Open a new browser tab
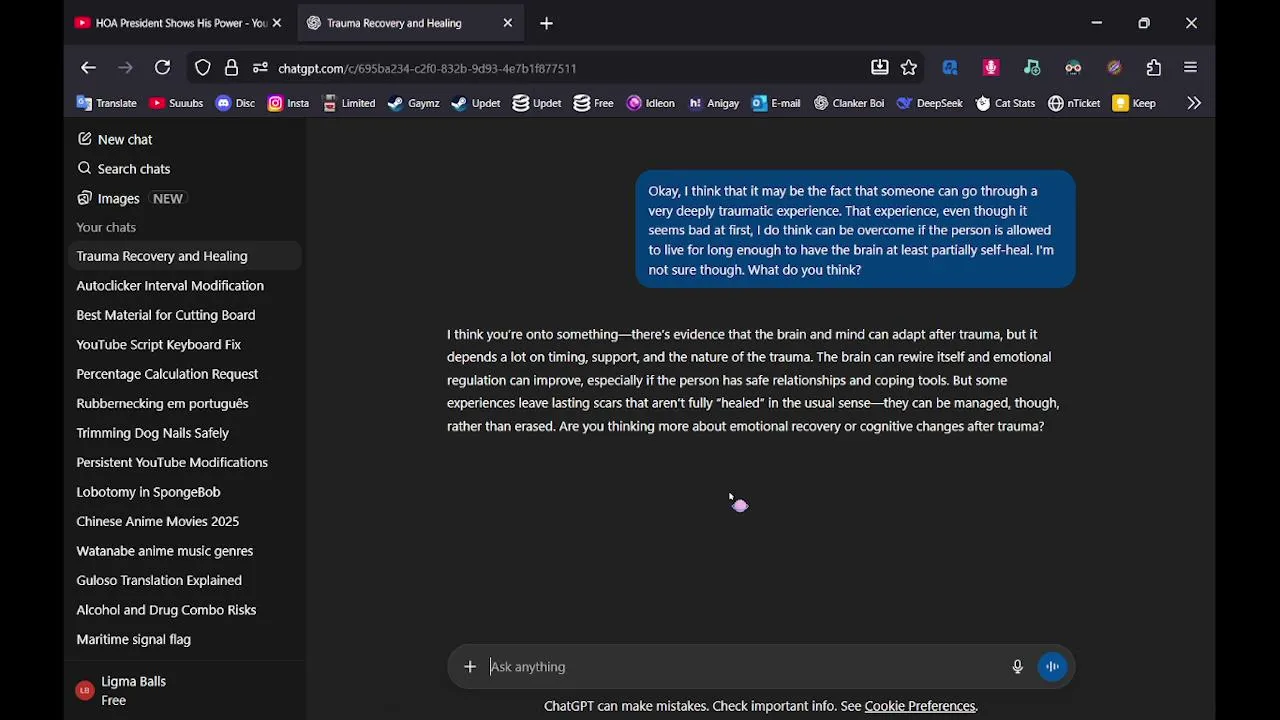The image size is (1280, 720). (546, 23)
